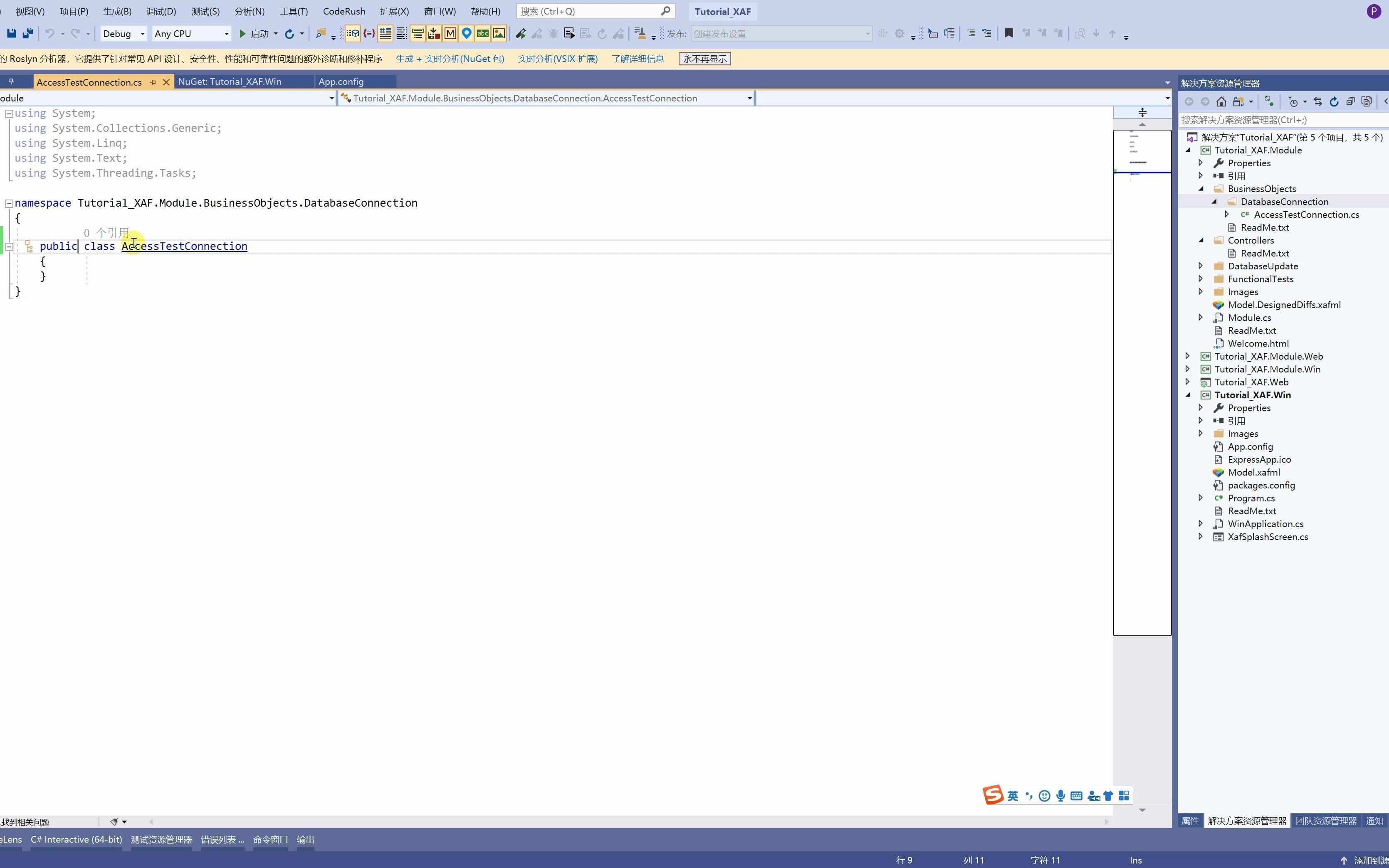Click the Sogou emoji smiley icon
This screenshot has width=1389, height=868.
pyautogui.click(x=1045, y=796)
